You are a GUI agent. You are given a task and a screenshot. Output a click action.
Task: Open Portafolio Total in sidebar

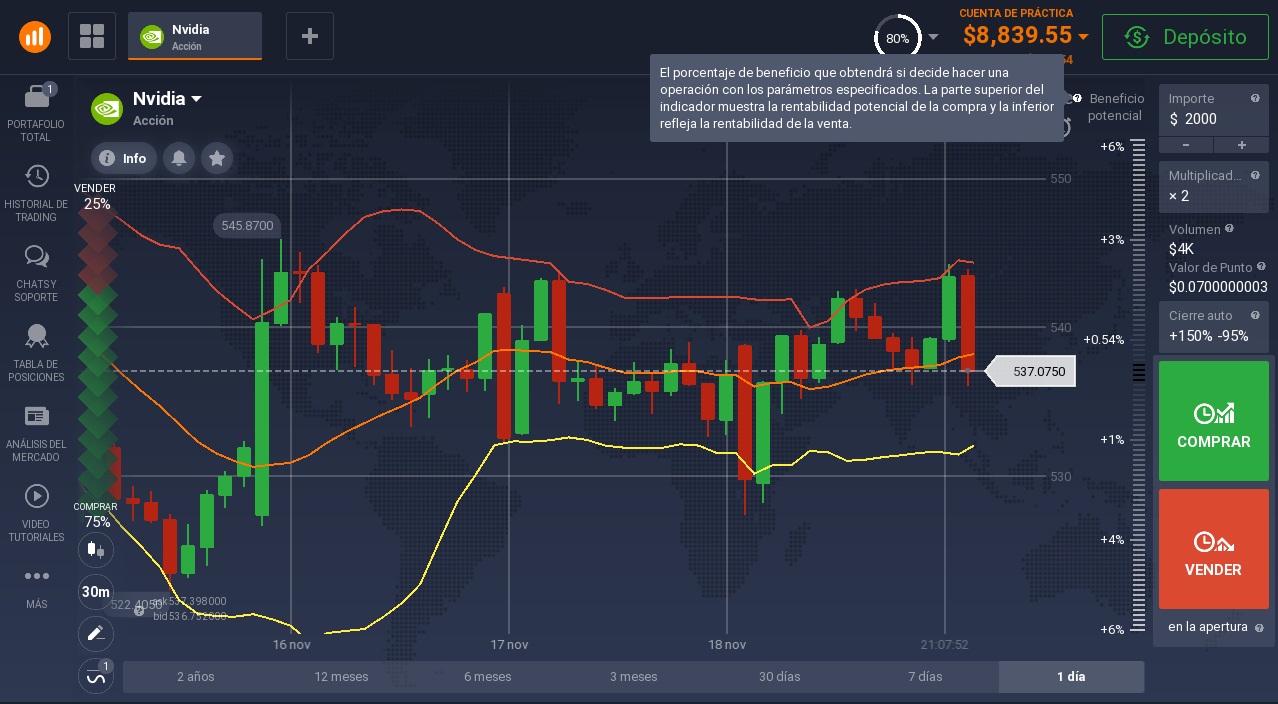[x=36, y=113]
